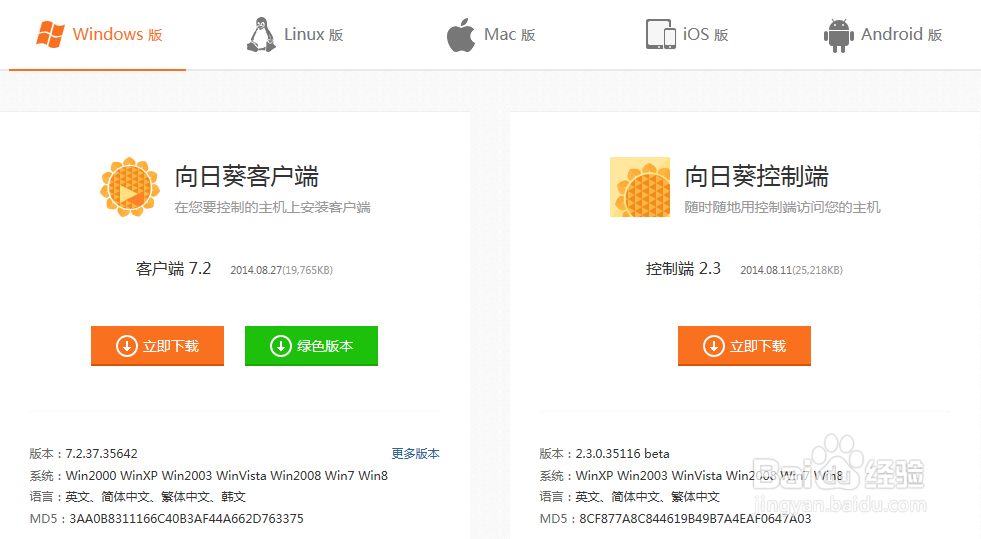Download the 绿色版本 portable client

click(x=312, y=346)
